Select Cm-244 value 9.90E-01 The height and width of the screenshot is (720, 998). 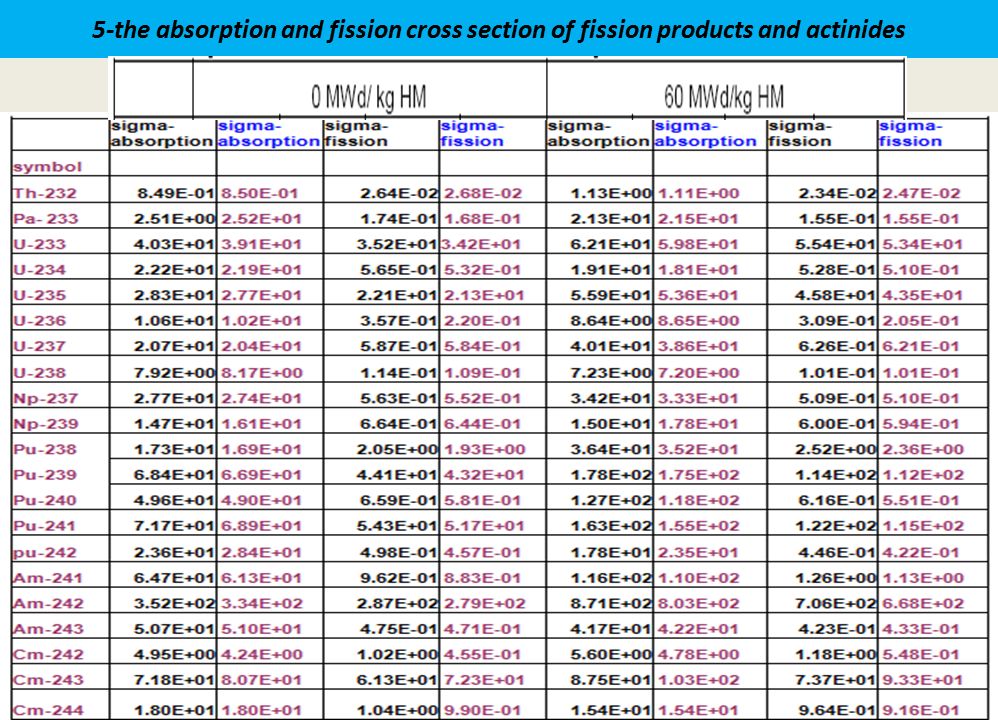tap(482, 710)
